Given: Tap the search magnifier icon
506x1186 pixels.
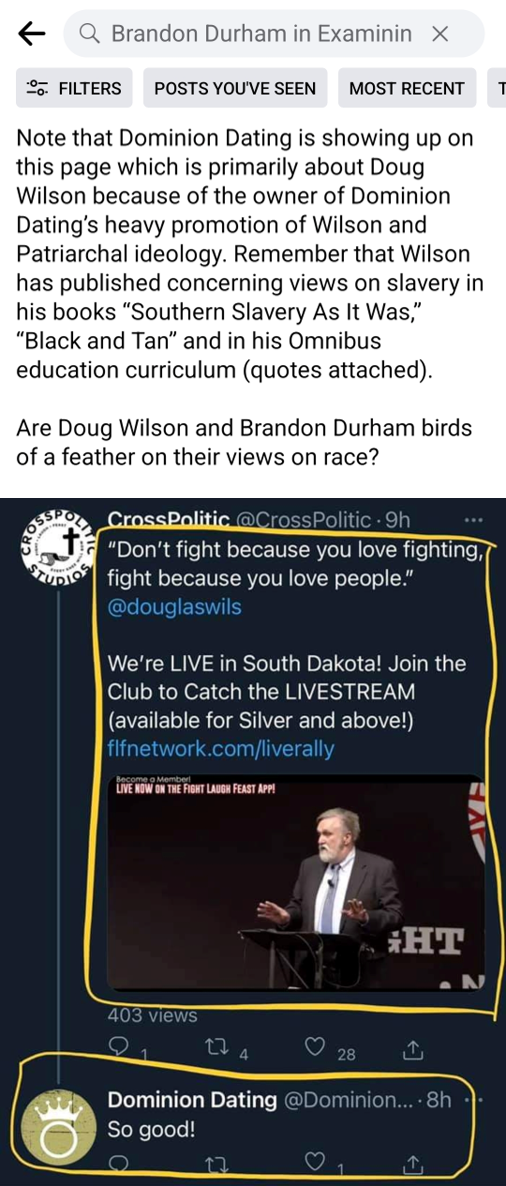Looking at the screenshot, I should (88, 33).
